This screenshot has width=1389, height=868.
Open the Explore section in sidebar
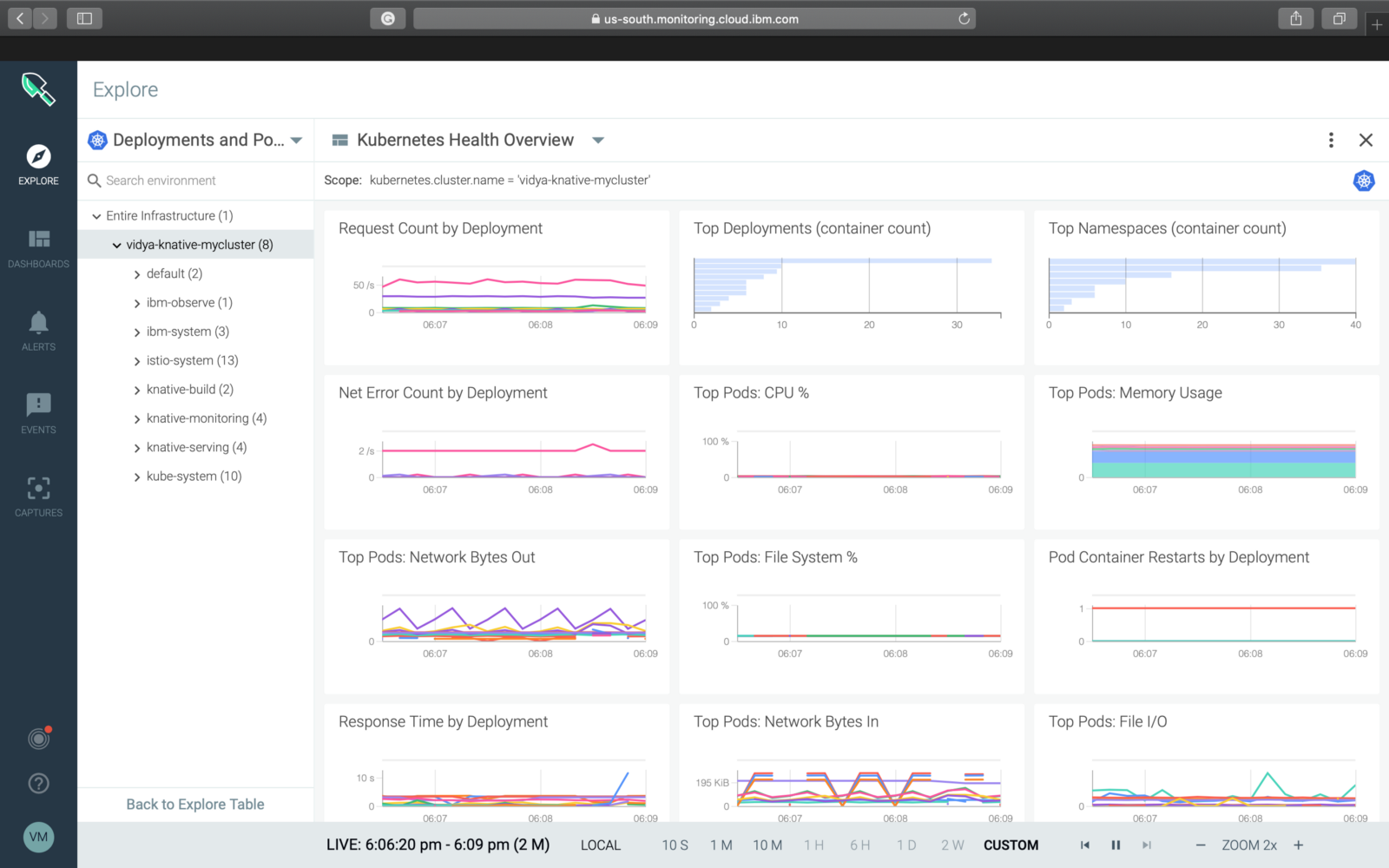tap(38, 165)
